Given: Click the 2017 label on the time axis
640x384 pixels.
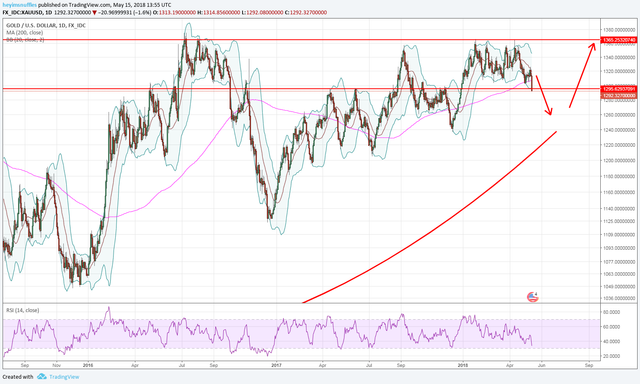Looking at the screenshot, I should tap(276, 365).
